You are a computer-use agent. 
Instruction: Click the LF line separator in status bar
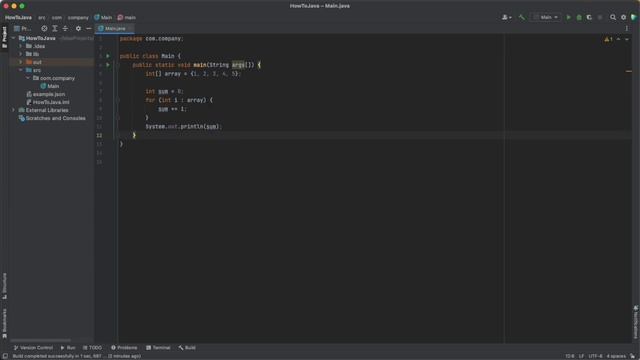(x=581, y=356)
